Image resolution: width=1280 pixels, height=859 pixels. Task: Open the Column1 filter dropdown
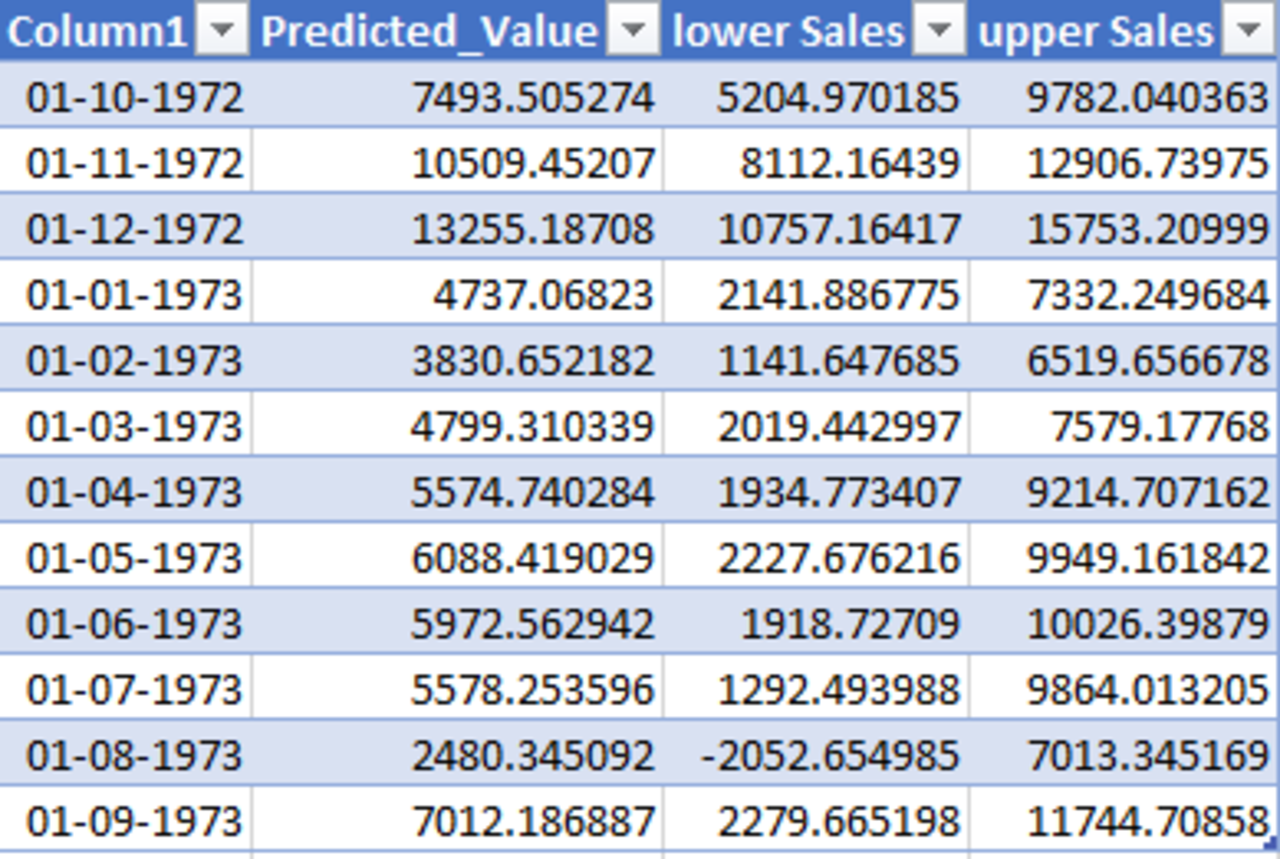222,33
